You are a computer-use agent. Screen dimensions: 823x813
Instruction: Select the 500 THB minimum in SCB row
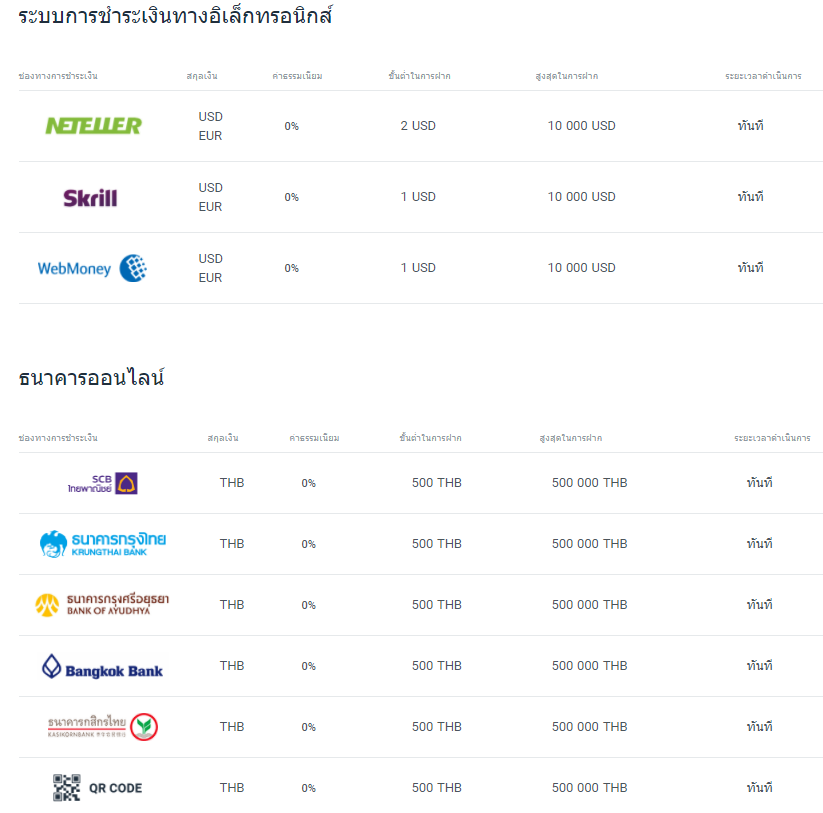tap(437, 483)
